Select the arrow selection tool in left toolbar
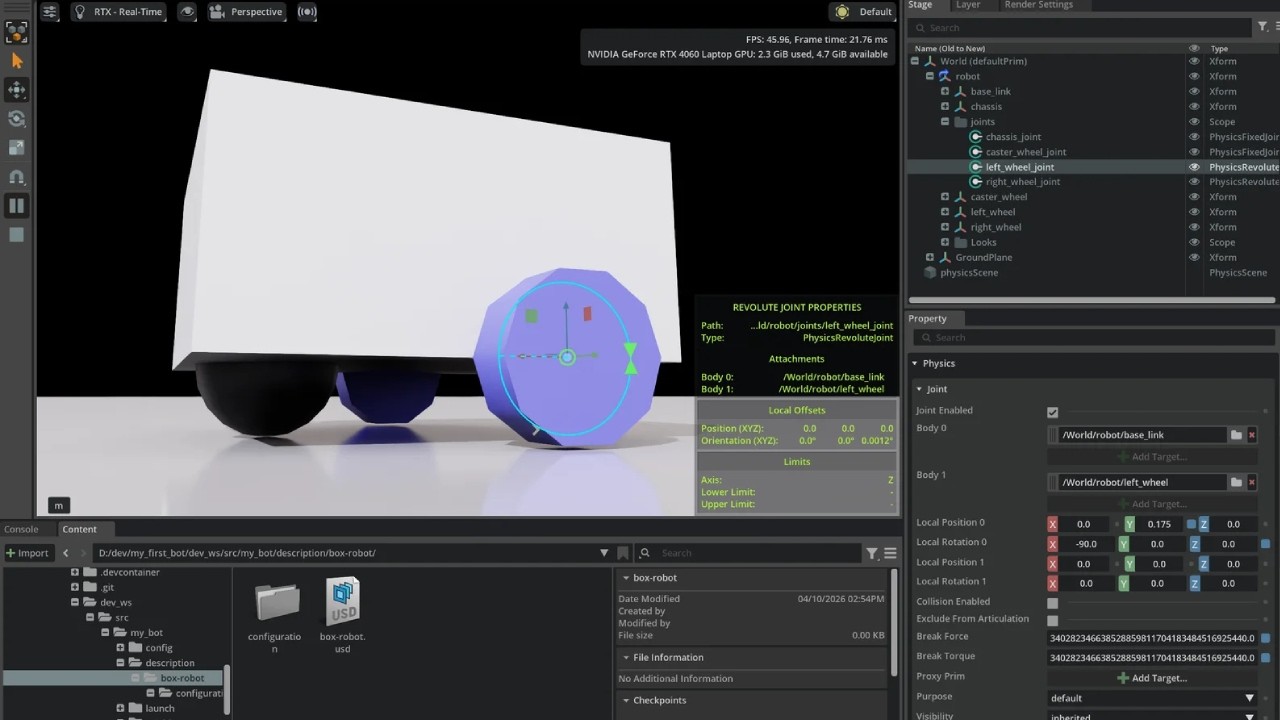This screenshot has width=1280, height=720. [x=16, y=61]
